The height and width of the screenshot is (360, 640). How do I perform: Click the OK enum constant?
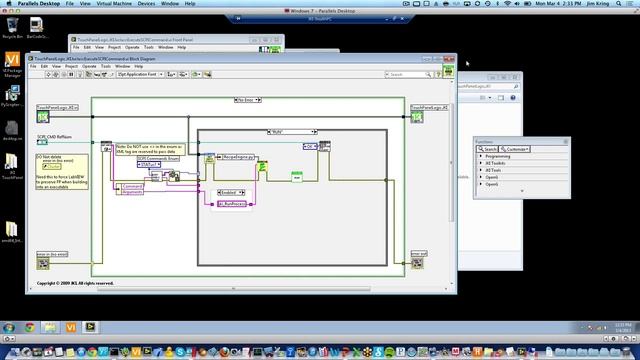(x=310, y=146)
